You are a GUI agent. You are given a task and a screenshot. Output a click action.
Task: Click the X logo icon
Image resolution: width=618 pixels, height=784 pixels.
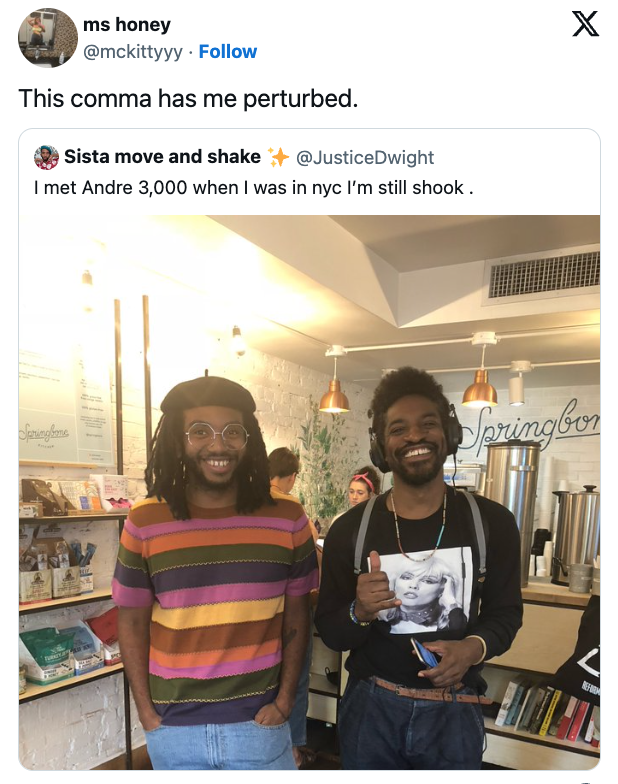(585, 24)
